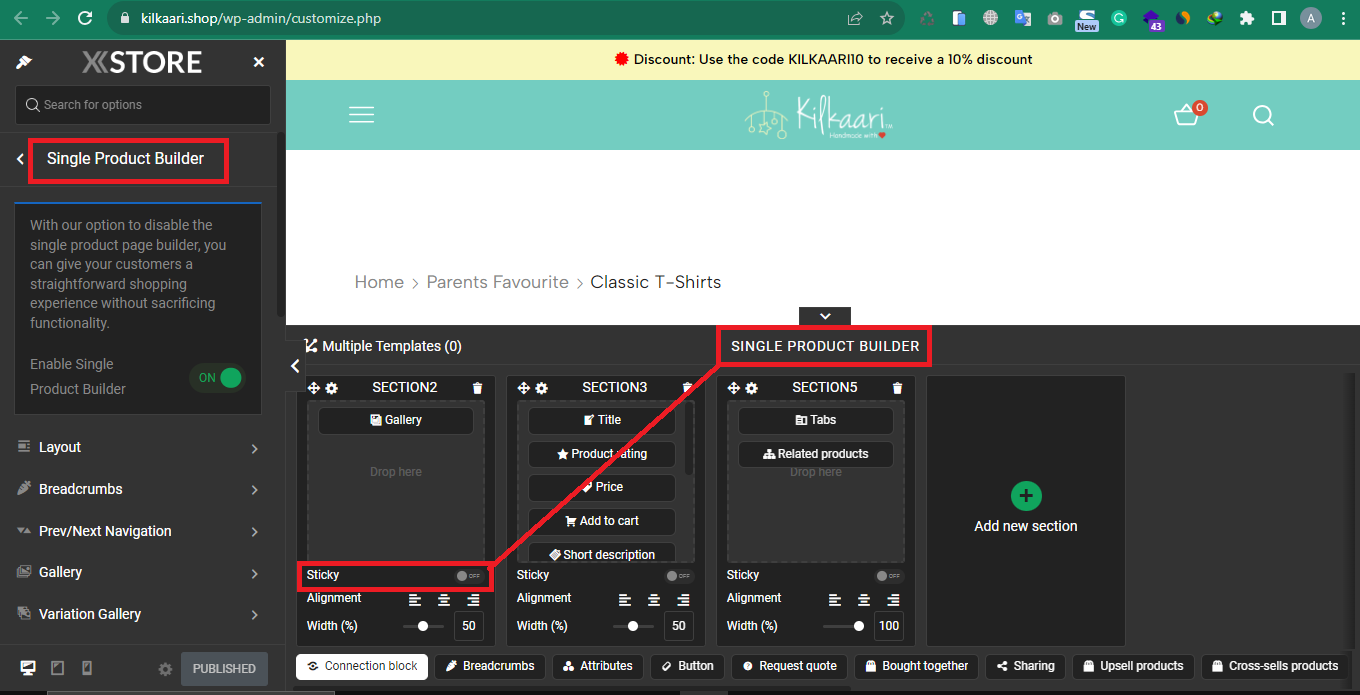Click the move handle icon of SECTION5

(733, 388)
